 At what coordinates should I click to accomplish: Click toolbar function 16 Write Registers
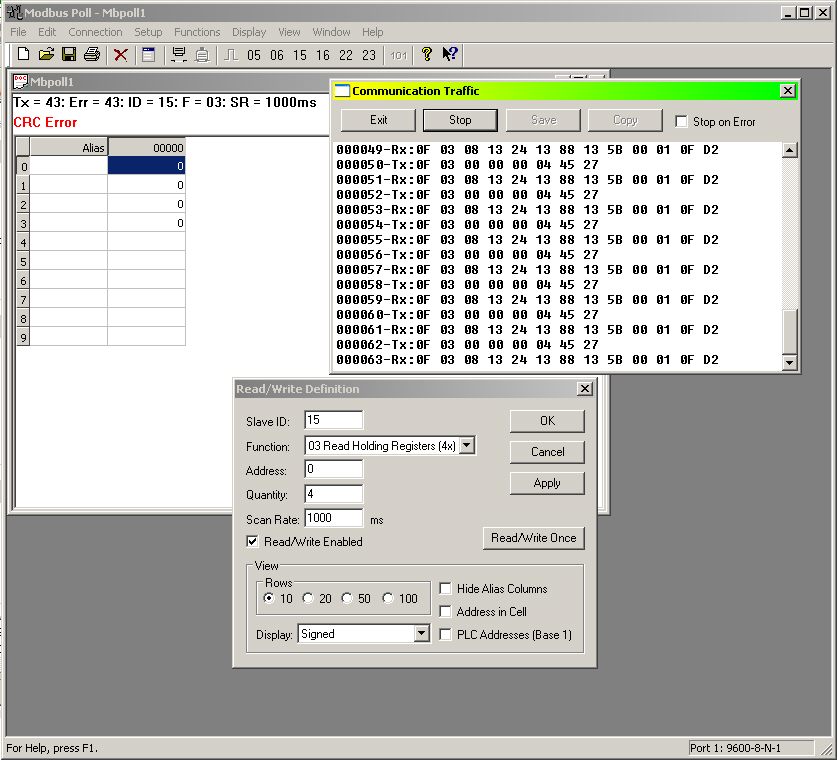(322, 55)
